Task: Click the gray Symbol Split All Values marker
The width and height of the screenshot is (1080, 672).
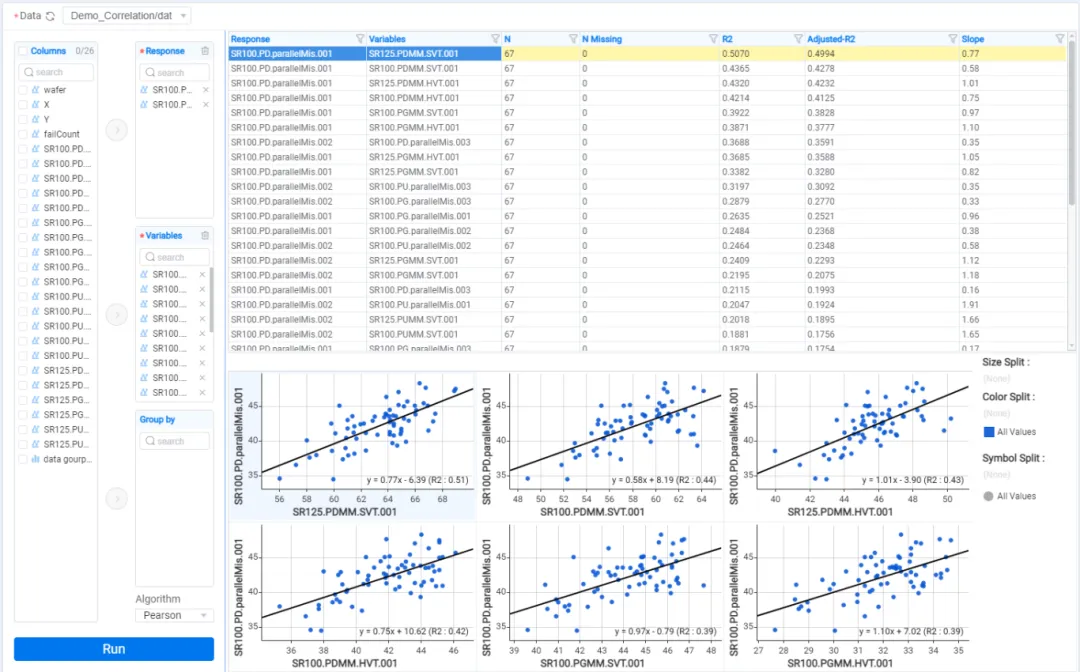Action: (x=988, y=496)
